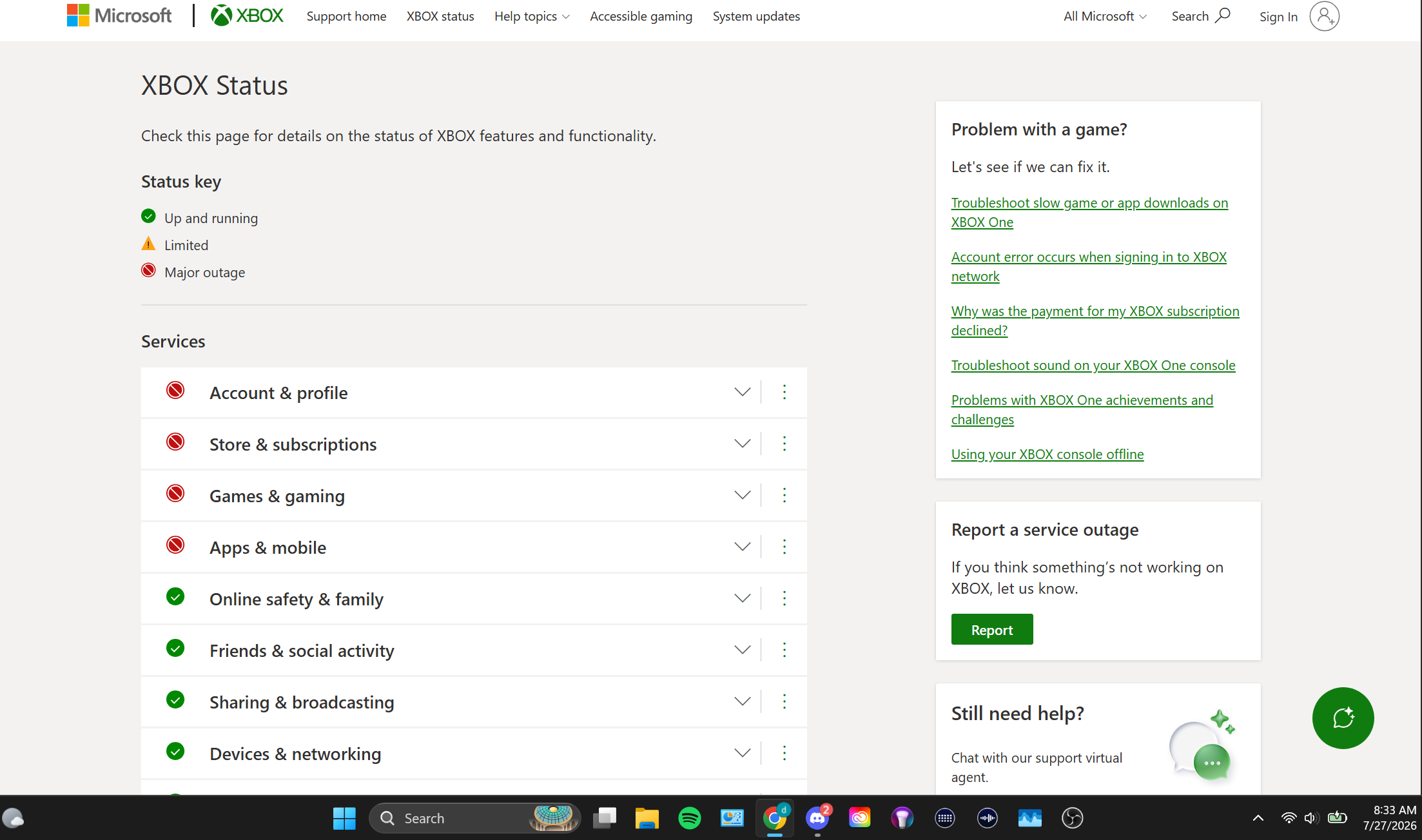Expand the Games & gaming service row
1422x840 pixels.
(743, 495)
